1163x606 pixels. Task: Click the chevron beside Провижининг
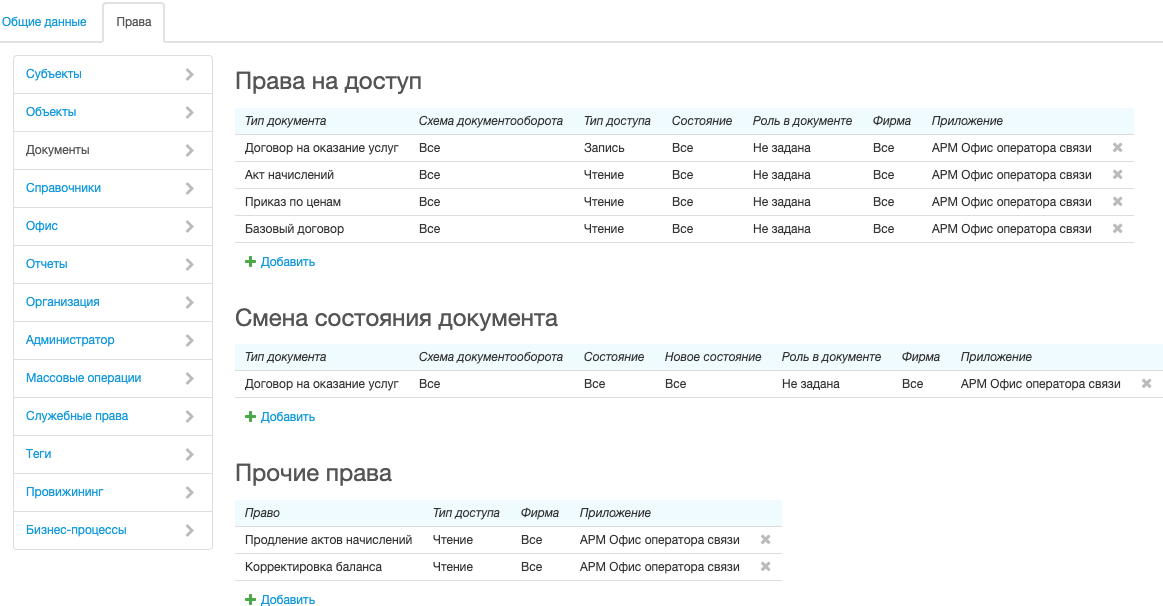click(189, 493)
